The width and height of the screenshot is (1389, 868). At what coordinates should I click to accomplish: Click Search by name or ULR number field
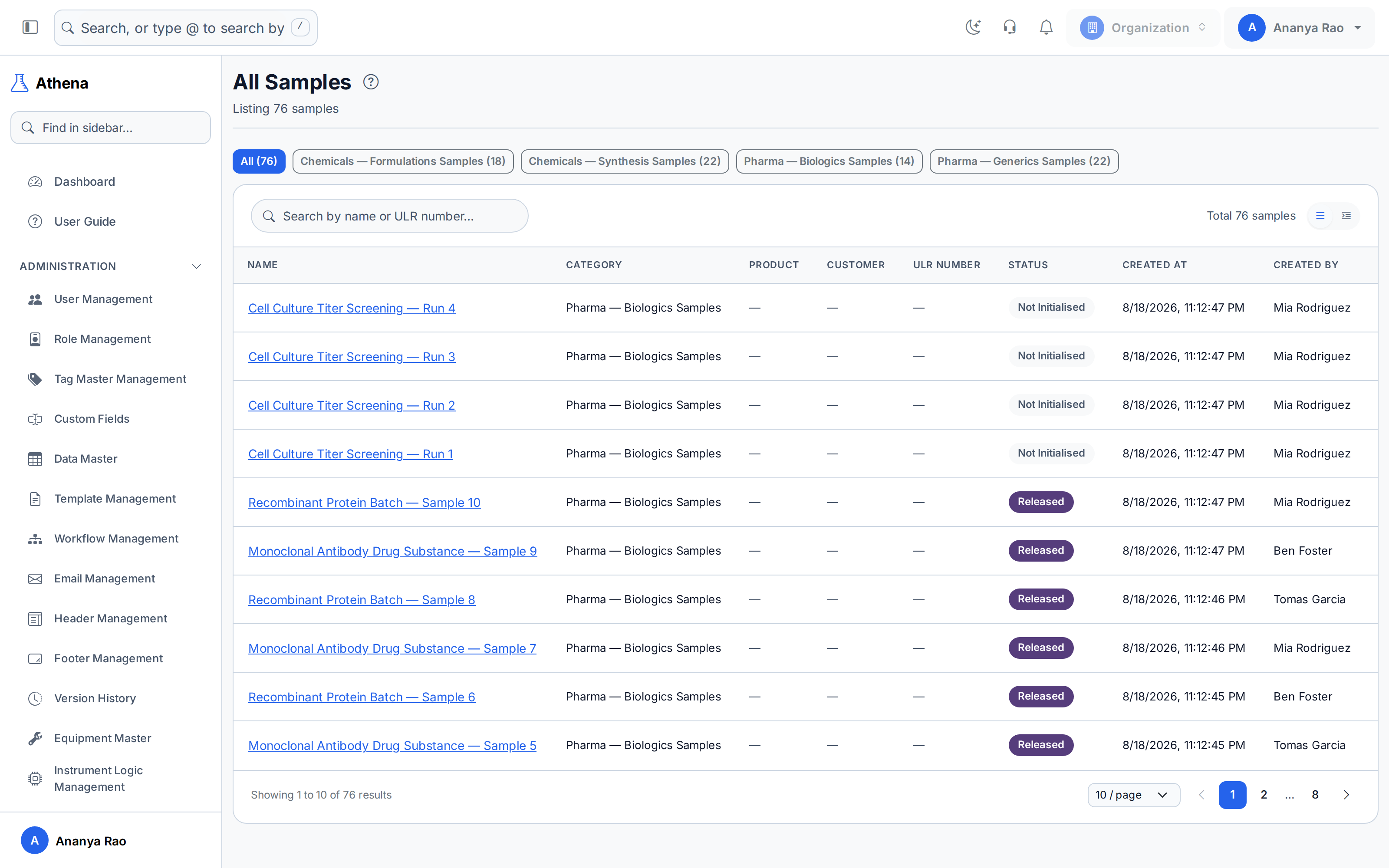coord(389,216)
